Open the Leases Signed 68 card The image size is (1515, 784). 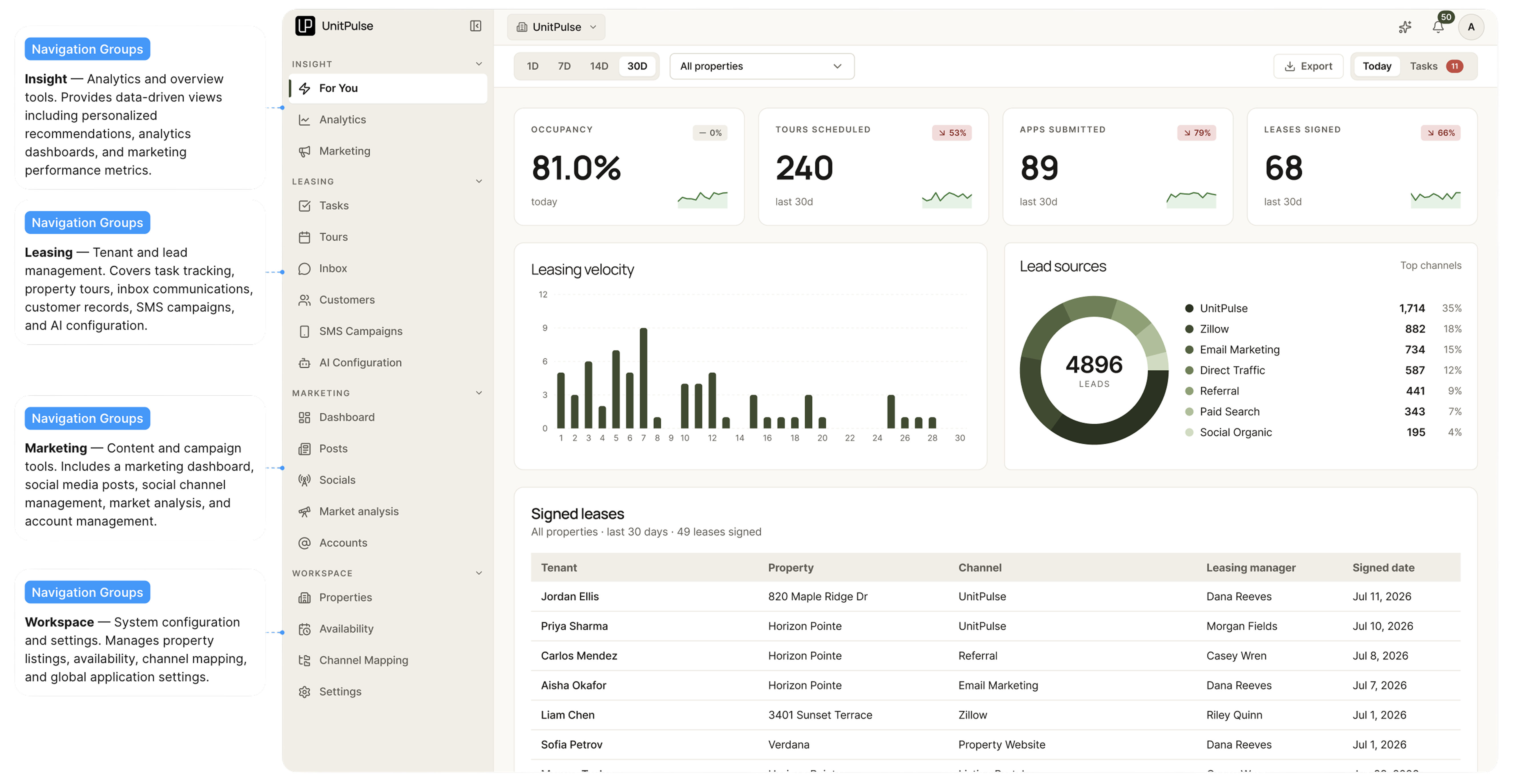(x=1362, y=167)
